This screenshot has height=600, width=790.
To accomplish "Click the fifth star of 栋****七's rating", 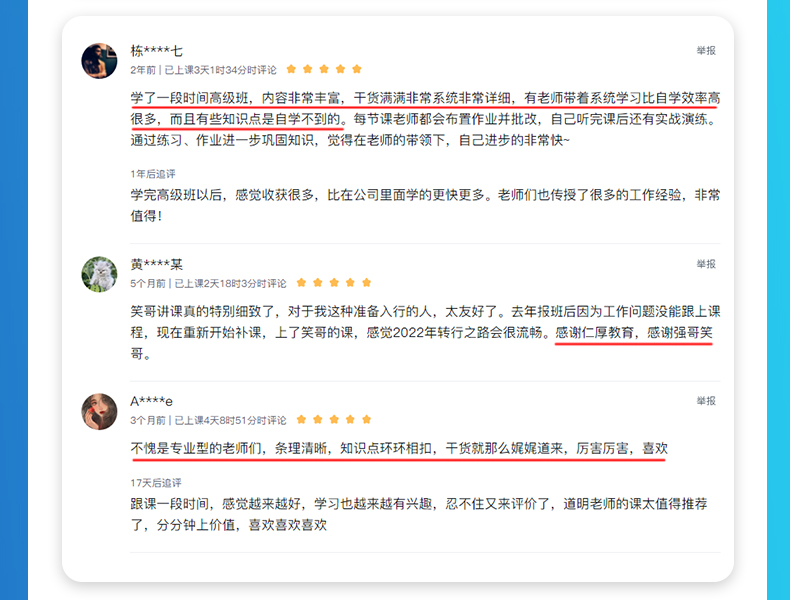I will [357, 69].
